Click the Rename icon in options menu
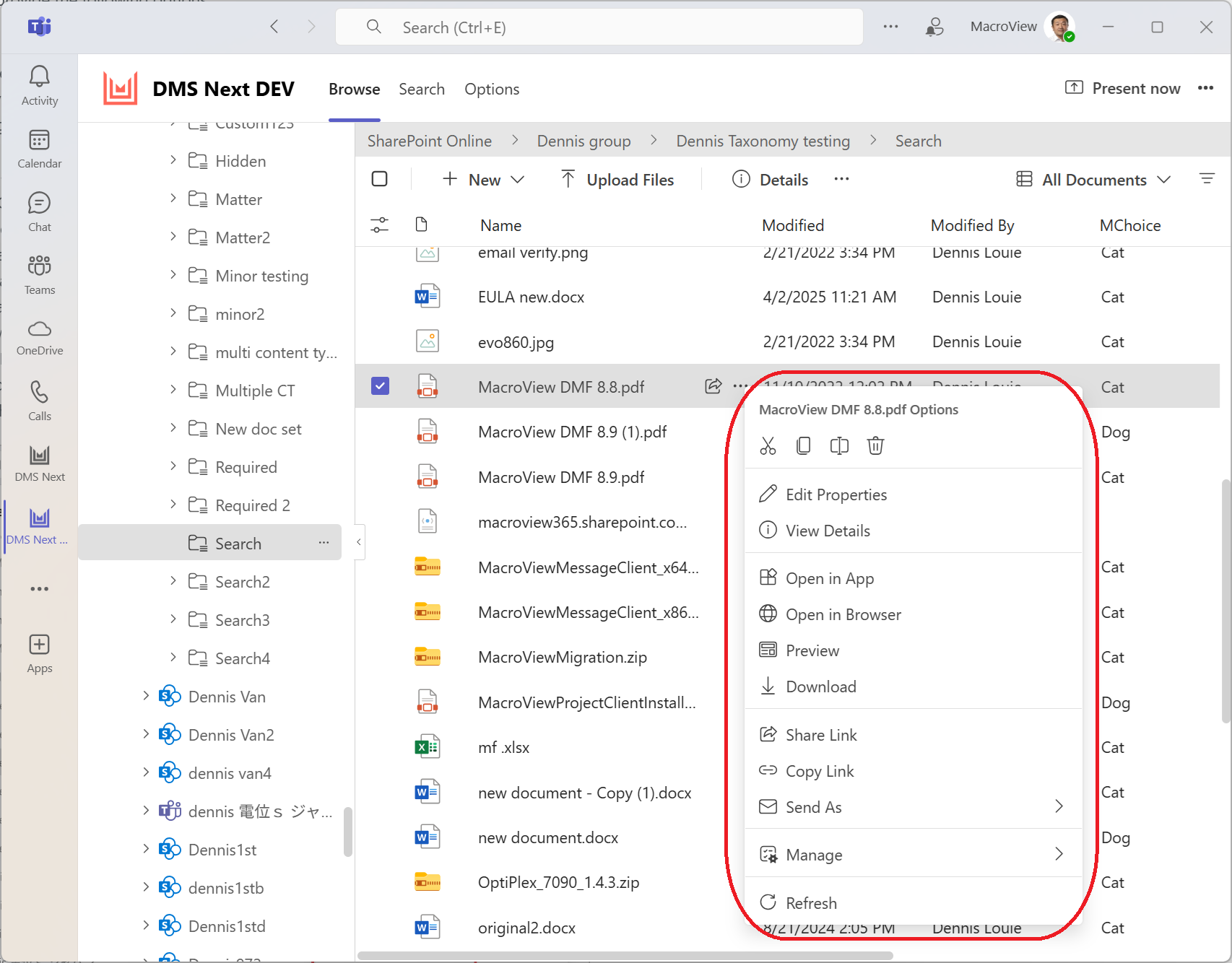Image resolution: width=1232 pixels, height=963 pixels. [x=839, y=446]
